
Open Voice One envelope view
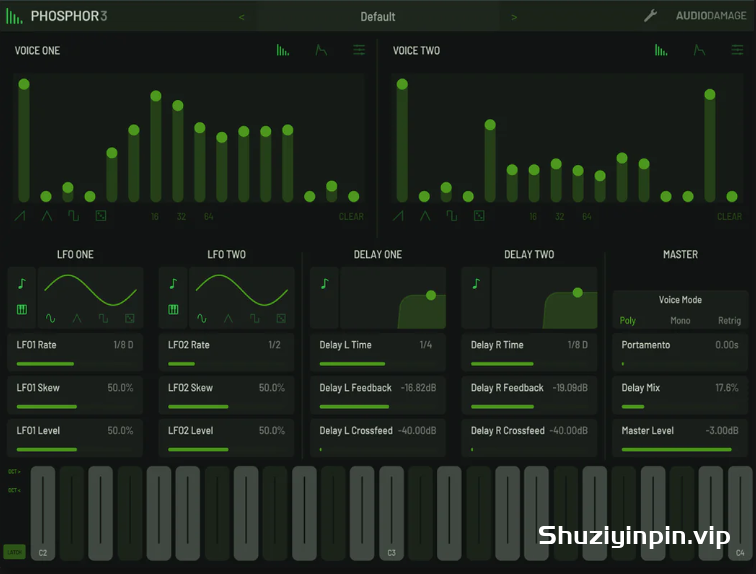click(x=321, y=50)
